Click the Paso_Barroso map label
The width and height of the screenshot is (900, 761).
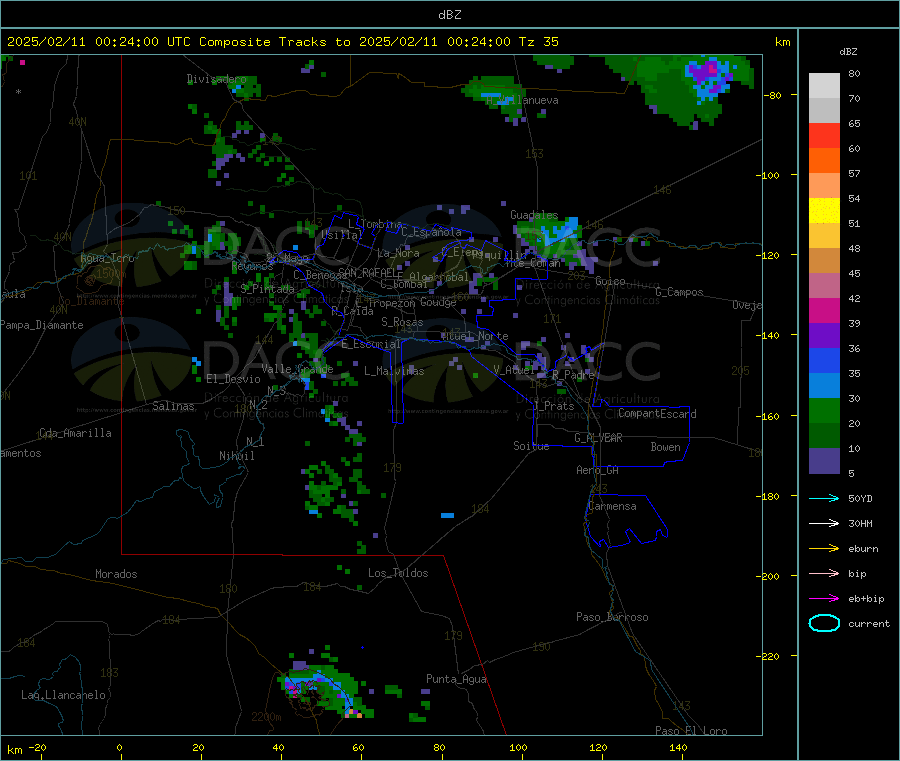coord(612,617)
